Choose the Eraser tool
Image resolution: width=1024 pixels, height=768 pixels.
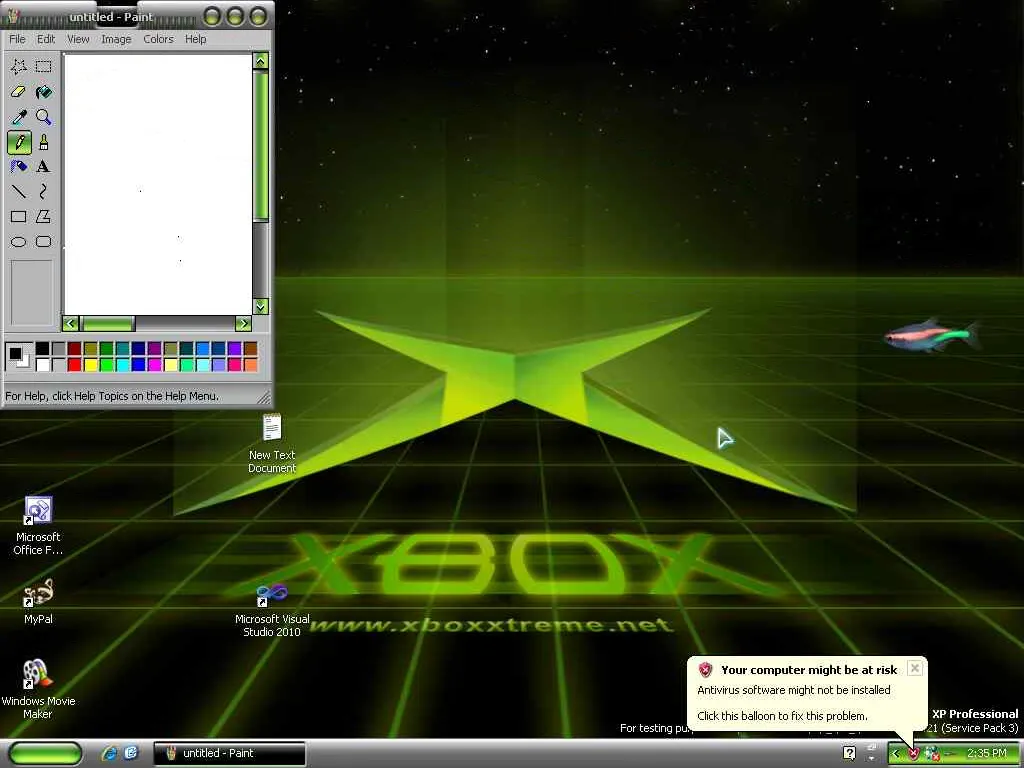coord(19,91)
